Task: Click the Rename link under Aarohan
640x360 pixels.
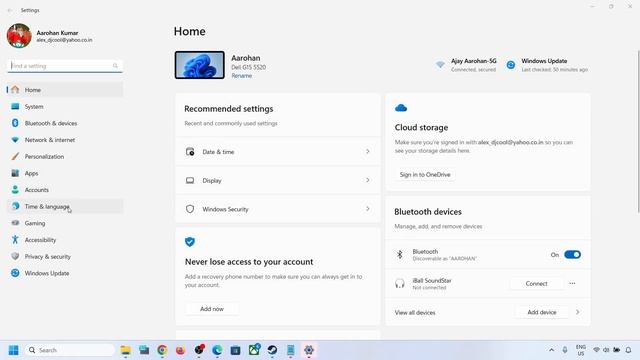Action: point(242,76)
